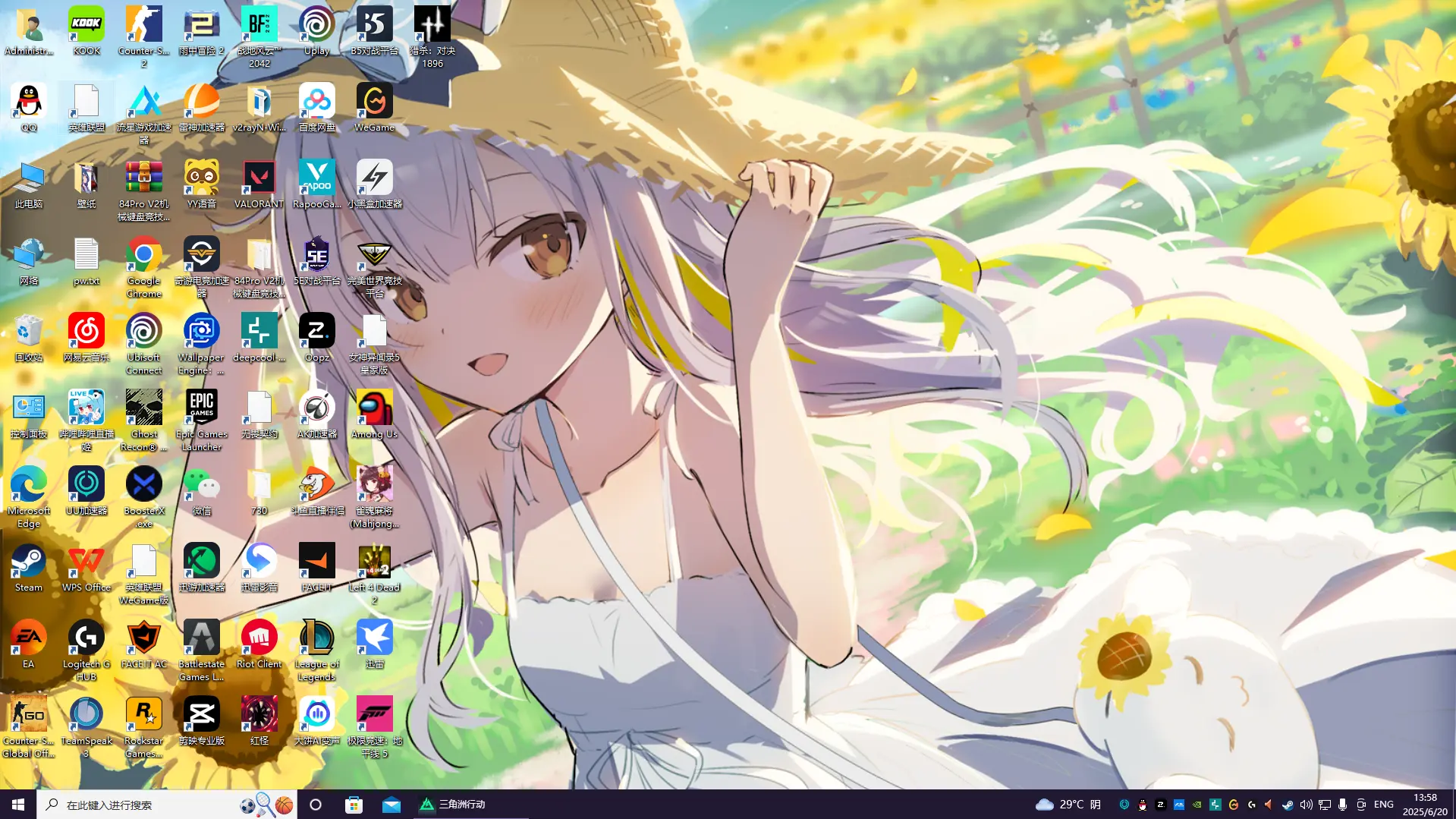Select the EA app icon

(x=29, y=644)
